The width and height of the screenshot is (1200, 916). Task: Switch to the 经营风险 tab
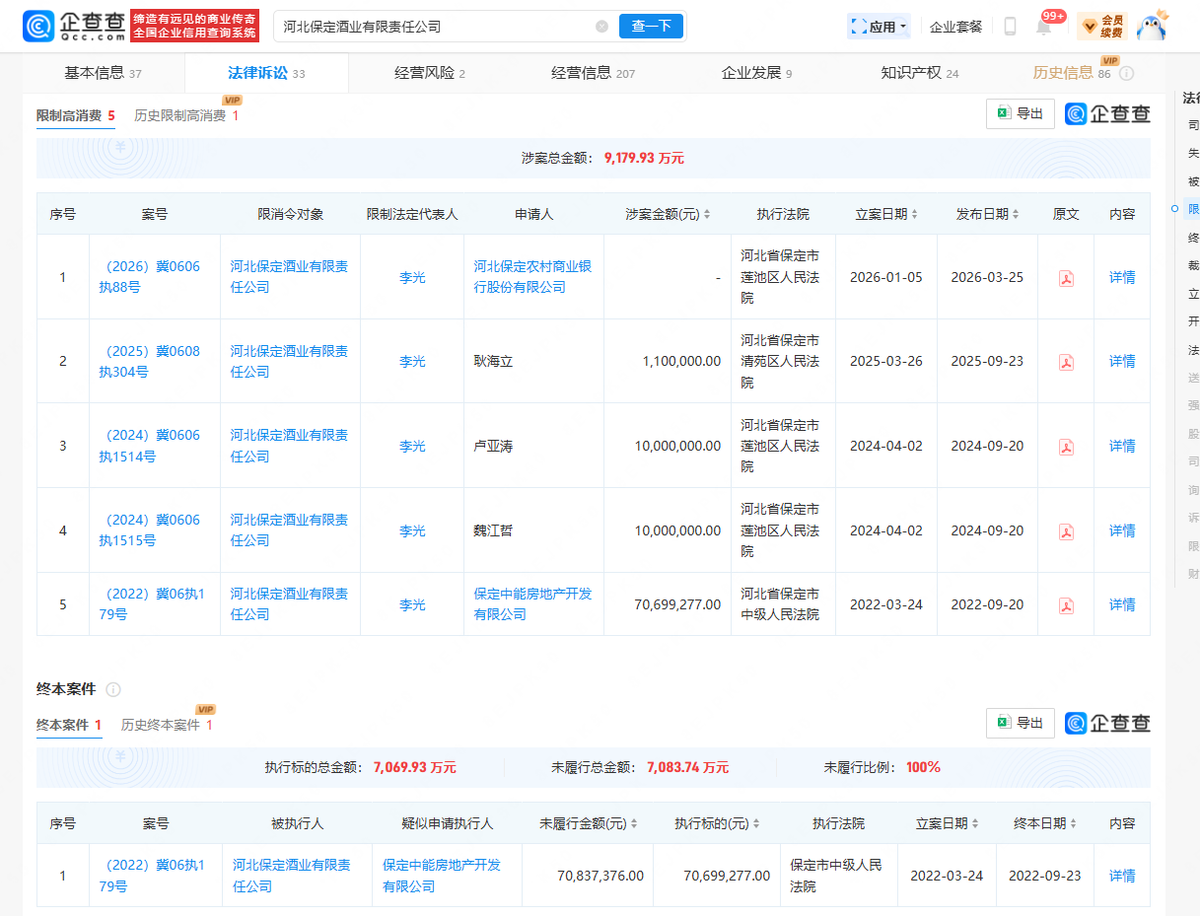pyautogui.click(x=430, y=73)
